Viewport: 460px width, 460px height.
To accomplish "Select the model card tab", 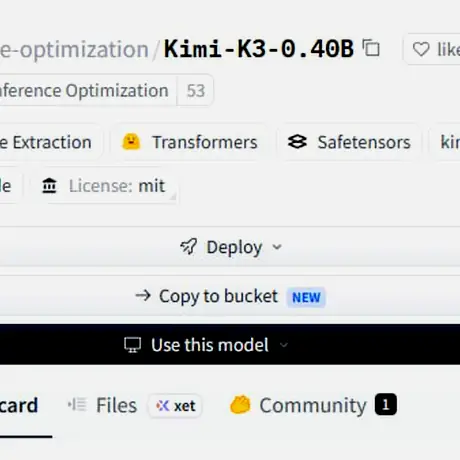I will coord(19,405).
